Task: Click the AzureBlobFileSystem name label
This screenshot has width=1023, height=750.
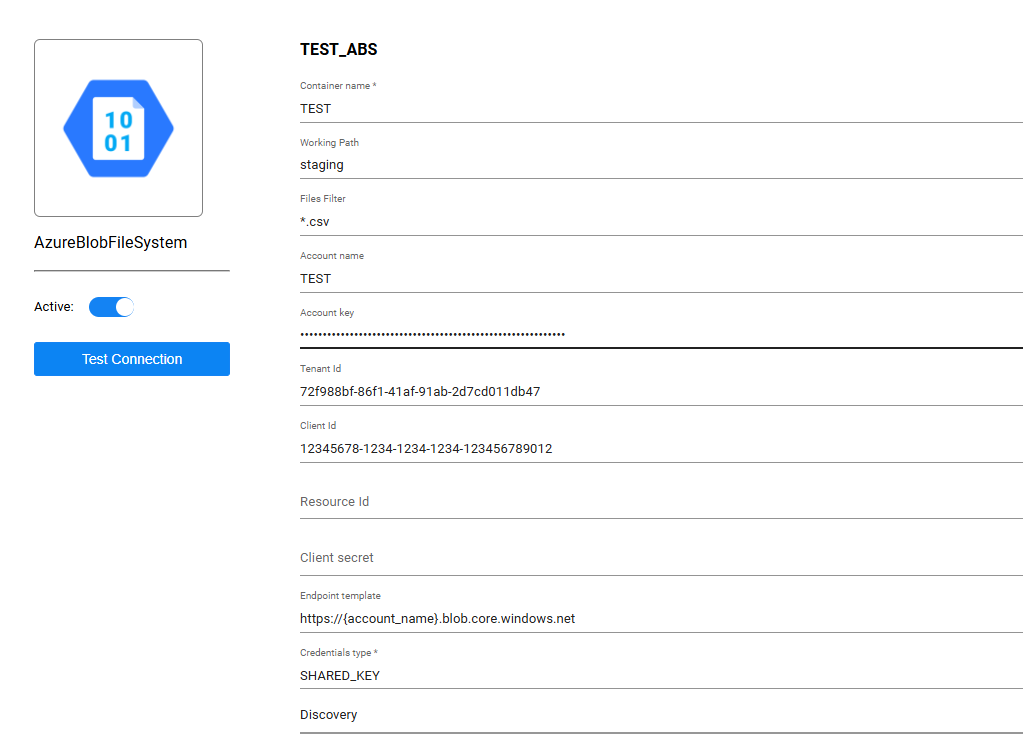Action: pos(111,242)
